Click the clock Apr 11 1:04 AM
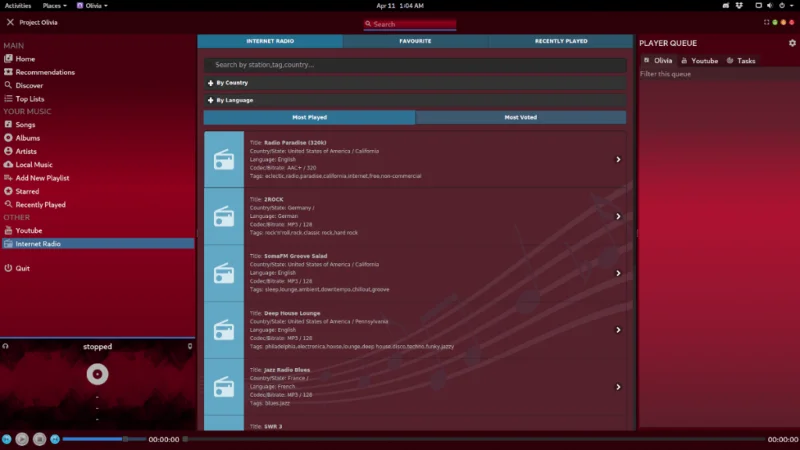The width and height of the screenshot is (800, 450). 400,6
